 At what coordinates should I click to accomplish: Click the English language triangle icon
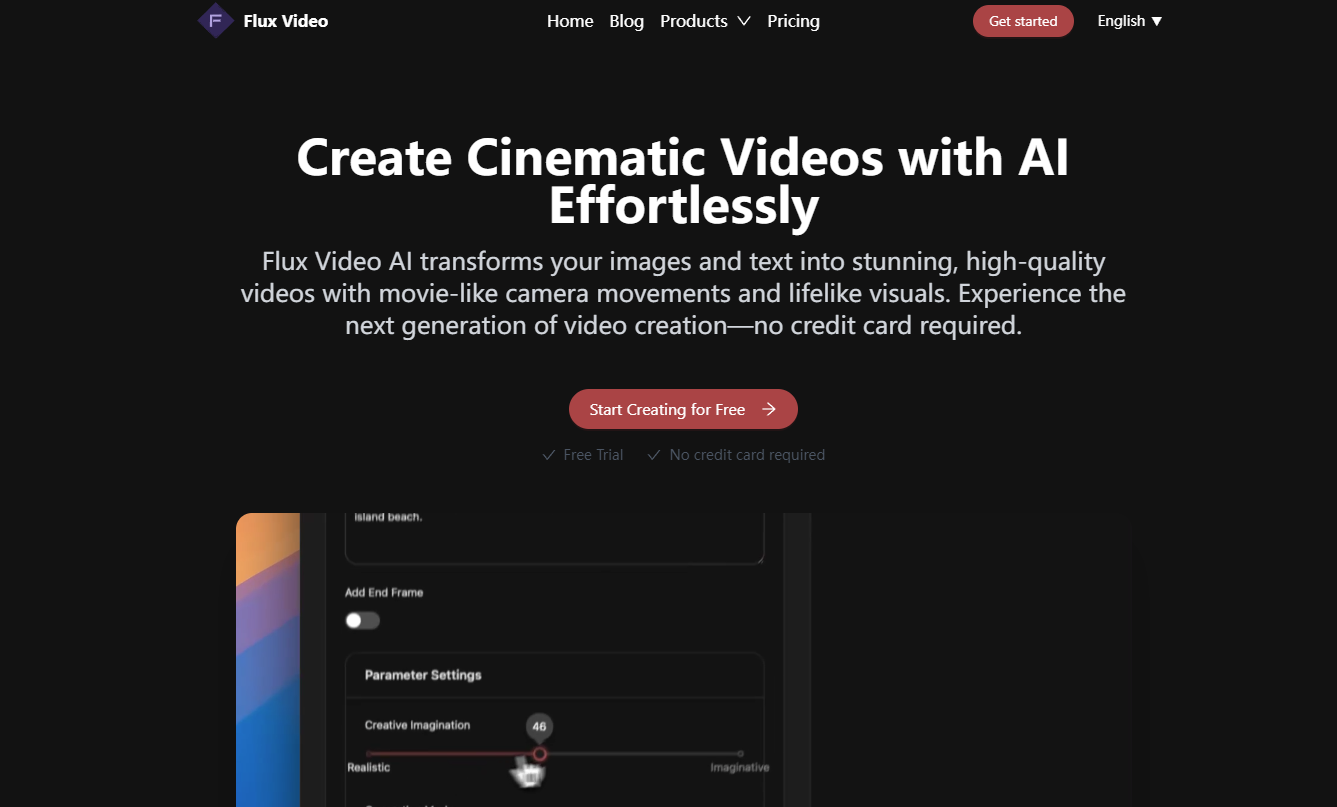[x=1158, y=21]
